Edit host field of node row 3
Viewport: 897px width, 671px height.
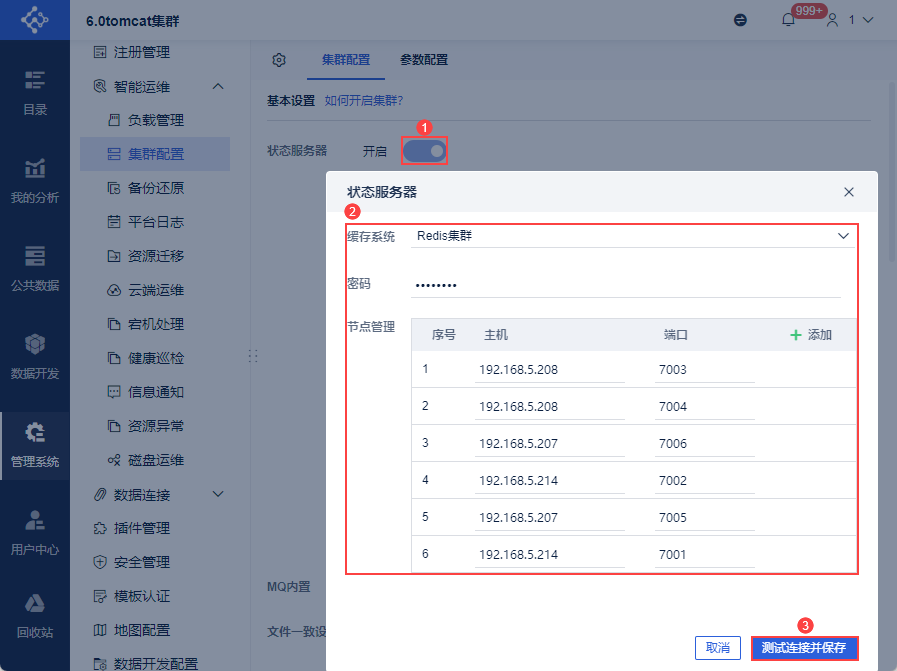[549, 443]
